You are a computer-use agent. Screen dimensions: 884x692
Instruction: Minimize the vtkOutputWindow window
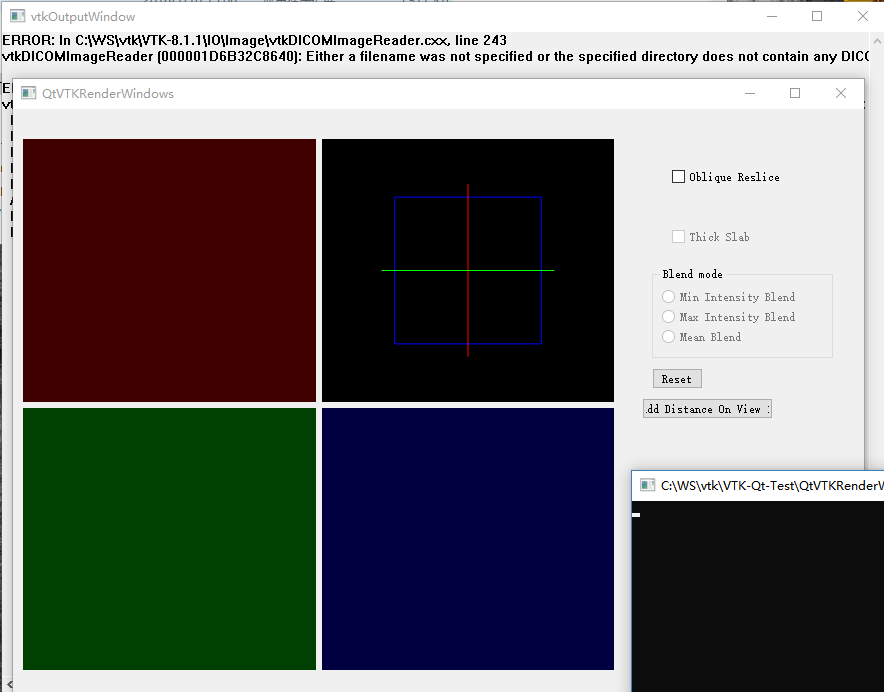pyautogui.click(x=771, y=16)
